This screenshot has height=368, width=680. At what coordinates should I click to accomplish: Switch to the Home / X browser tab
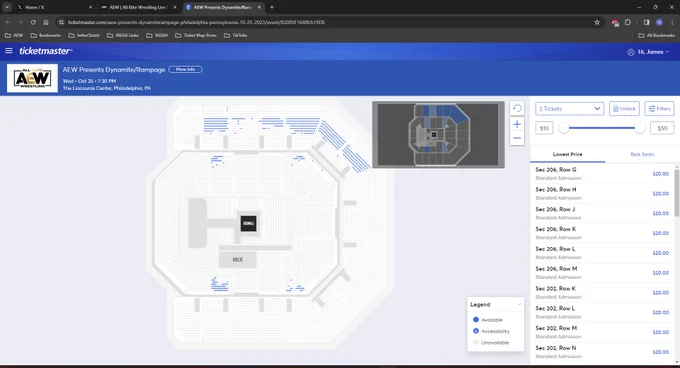[x=54, y=7]
